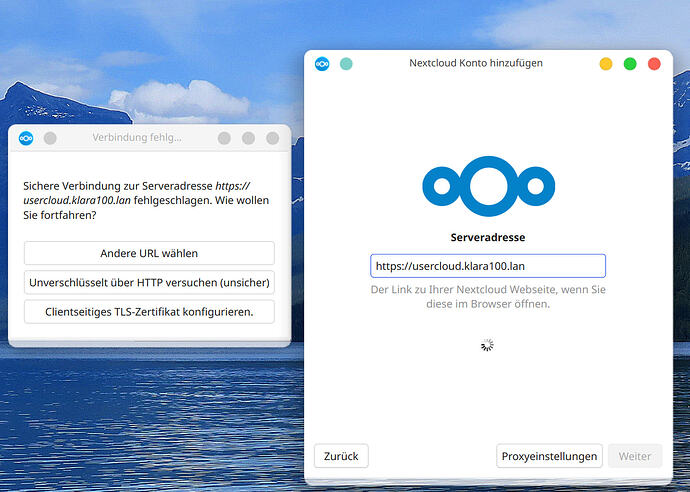
Task: Click large Nextcloud logo in wizard
Action: pyautogui.click(x=488, y=186)
